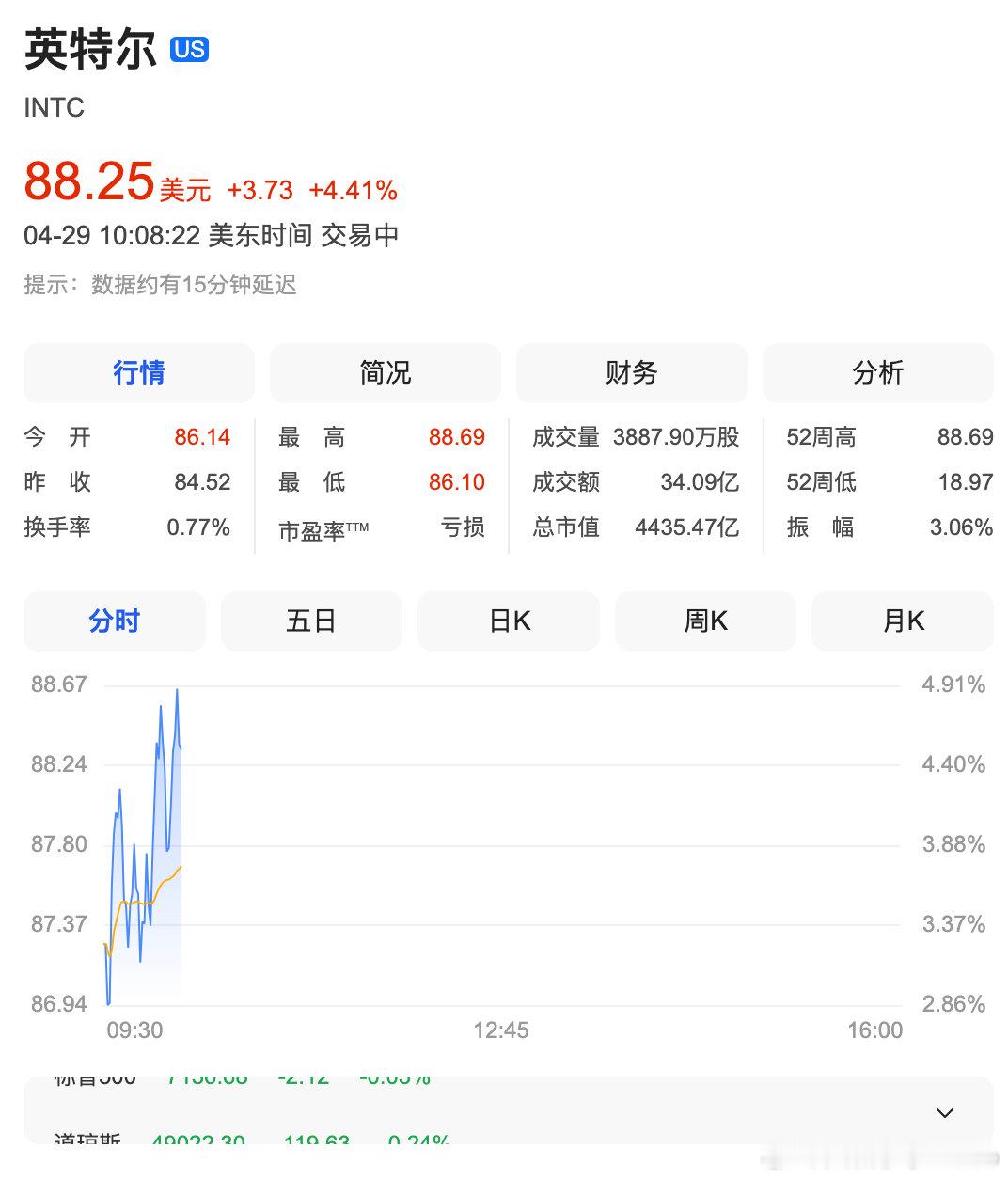Click the intraday price line peak

pos(177,691)
